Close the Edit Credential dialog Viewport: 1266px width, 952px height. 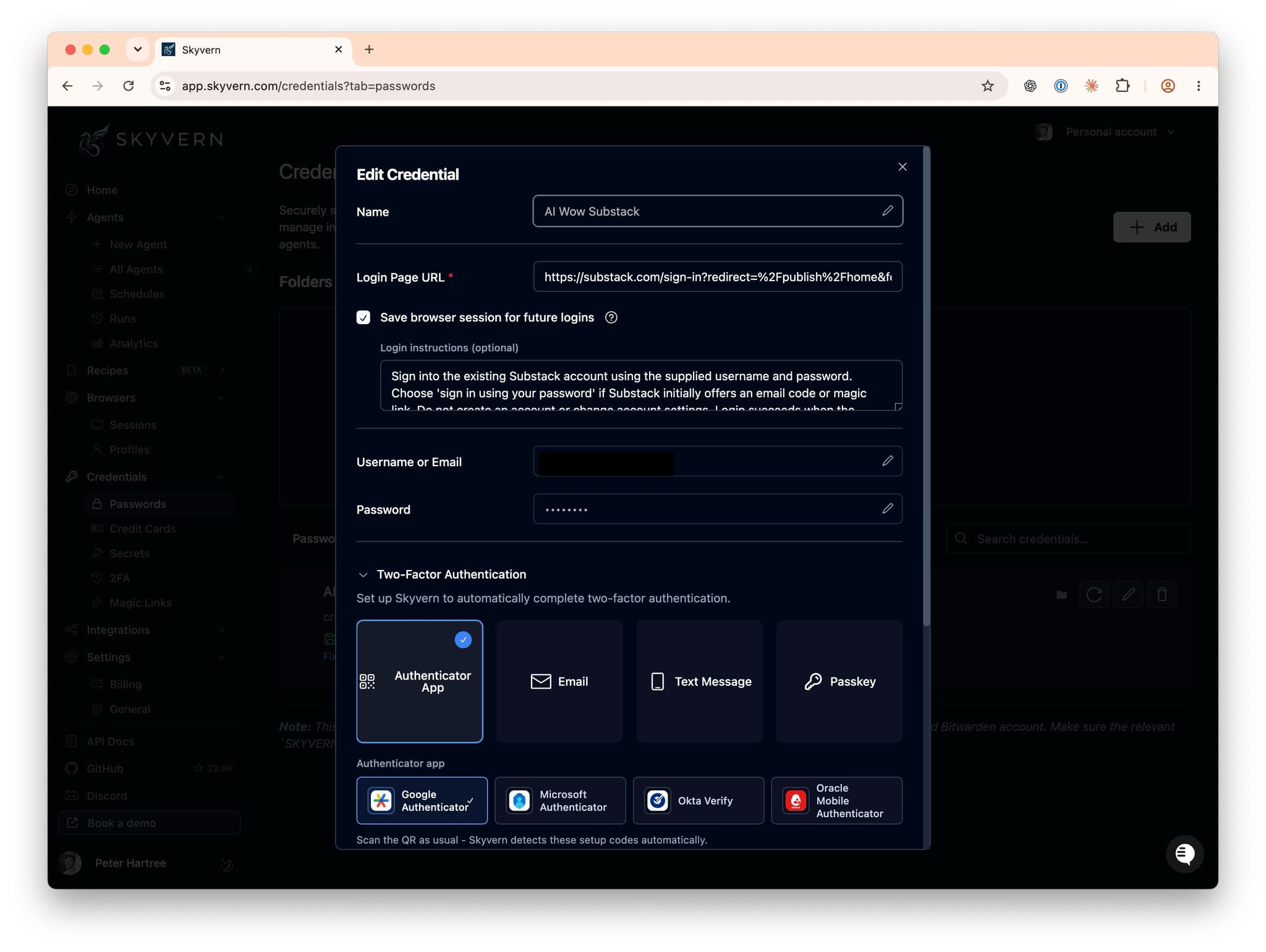902,167
